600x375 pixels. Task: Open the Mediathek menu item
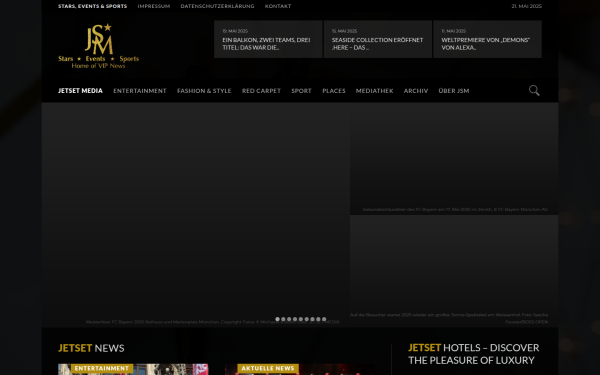[375, 91]
